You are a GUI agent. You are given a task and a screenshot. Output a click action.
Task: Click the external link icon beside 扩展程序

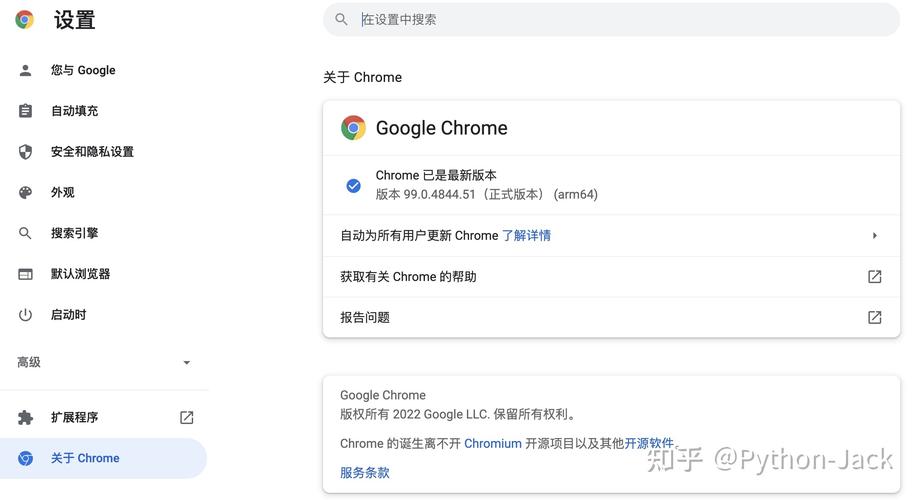[x=186, y=417]
